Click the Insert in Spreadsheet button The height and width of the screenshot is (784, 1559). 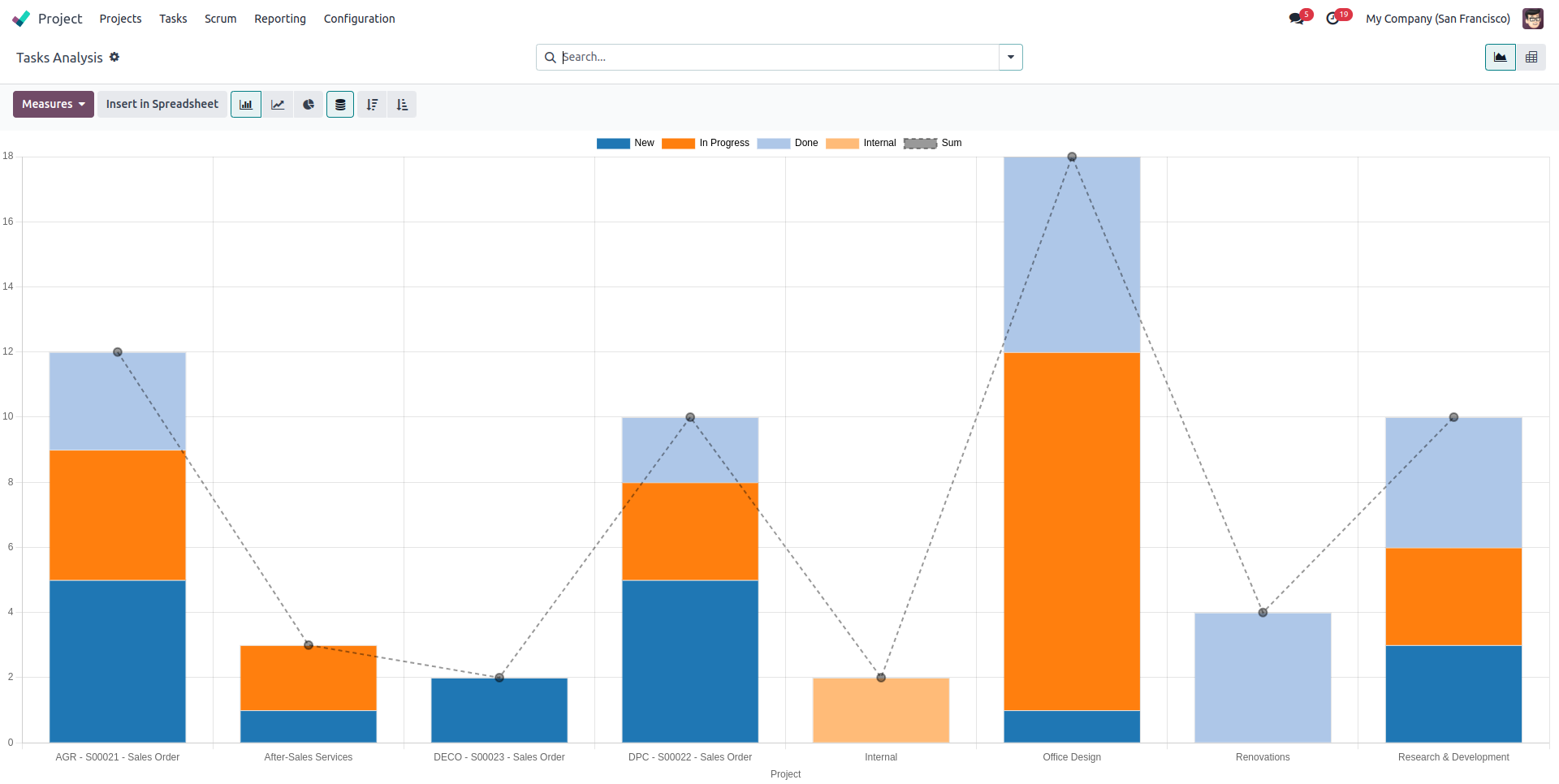point(161,104)
